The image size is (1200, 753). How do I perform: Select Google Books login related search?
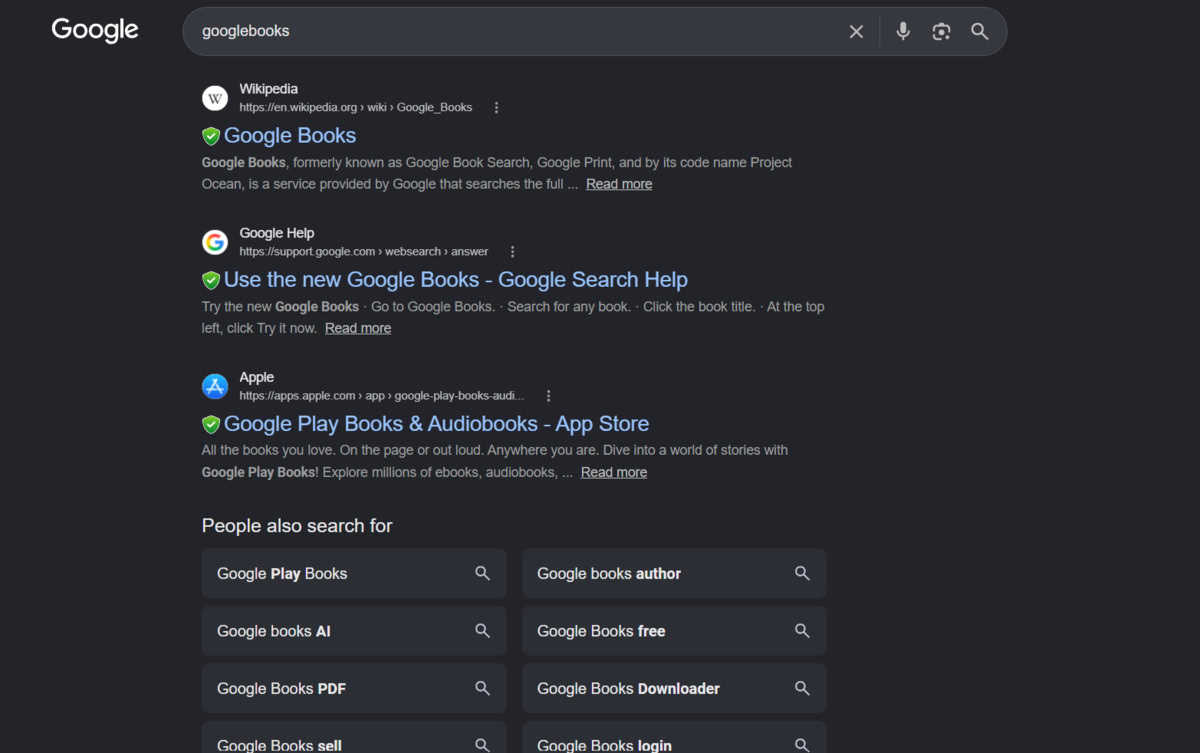pos(674,738)
